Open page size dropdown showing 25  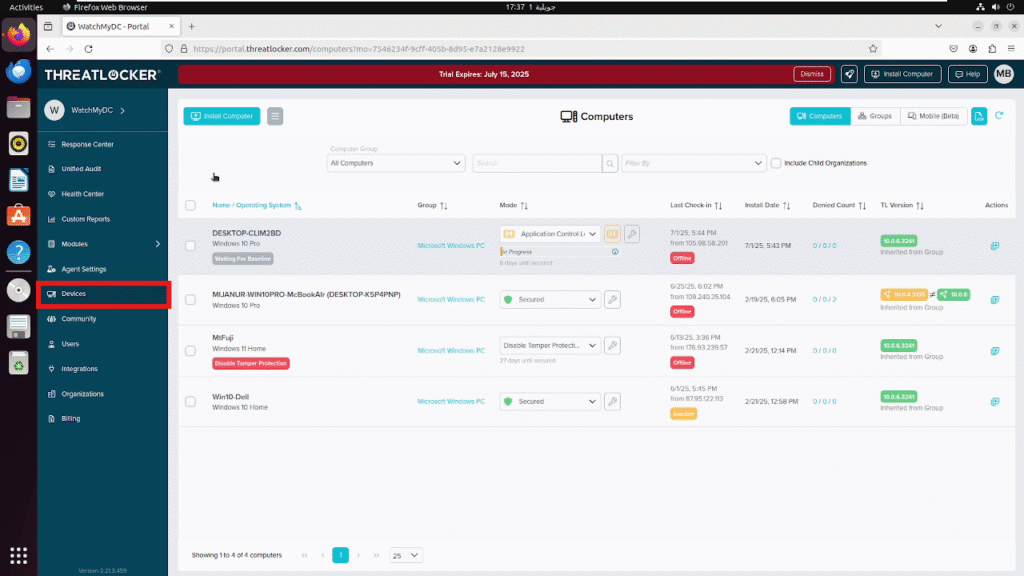(406, 556)
